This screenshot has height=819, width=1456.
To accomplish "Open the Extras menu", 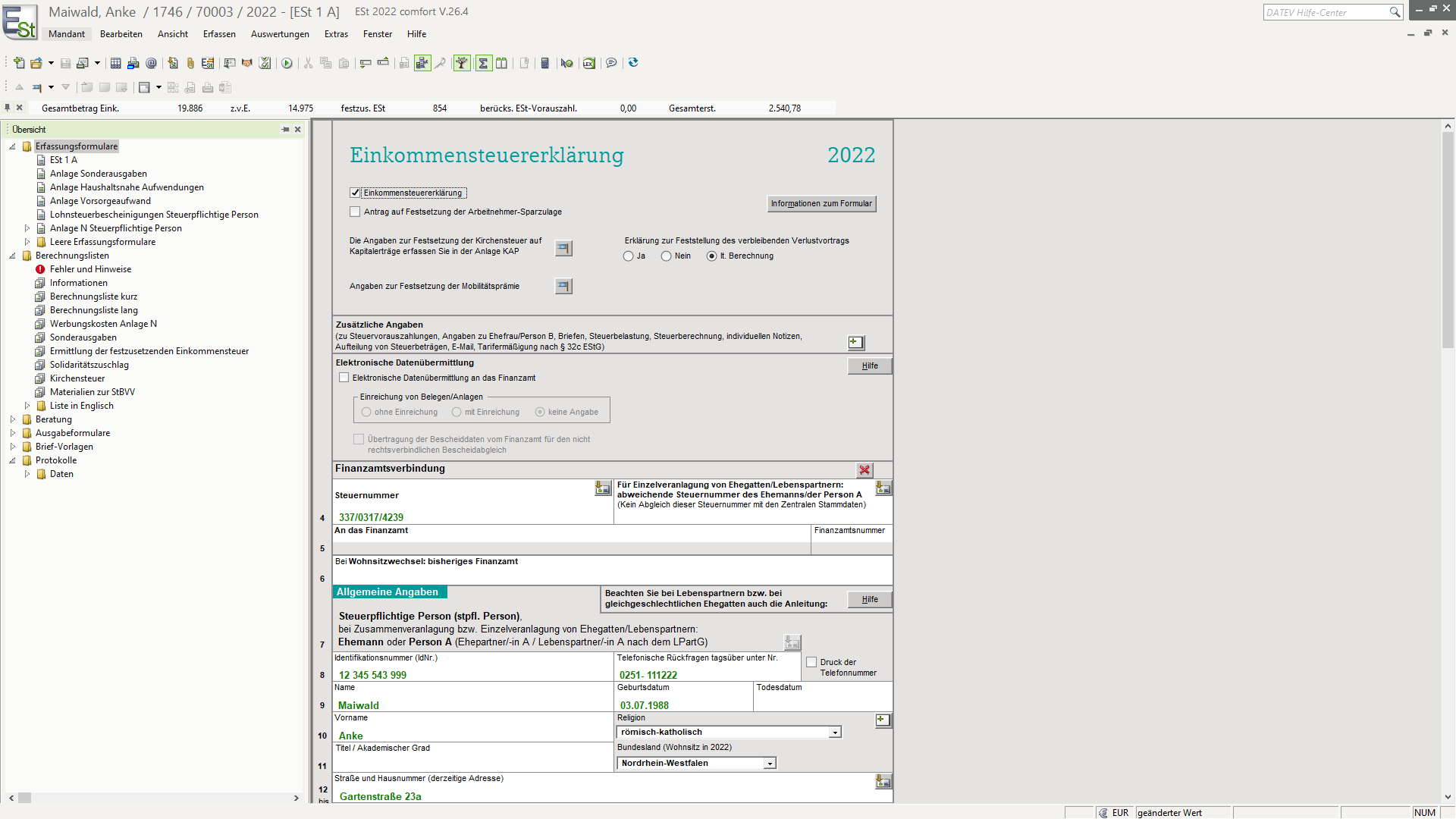I will (336, 34).
